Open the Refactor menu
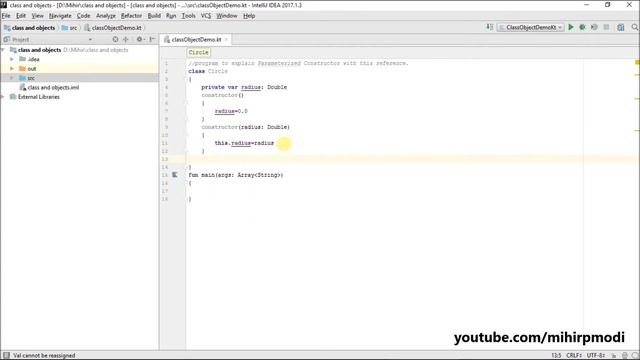The width and height of the screenshot is (640, 360). (x=131, y=16)
